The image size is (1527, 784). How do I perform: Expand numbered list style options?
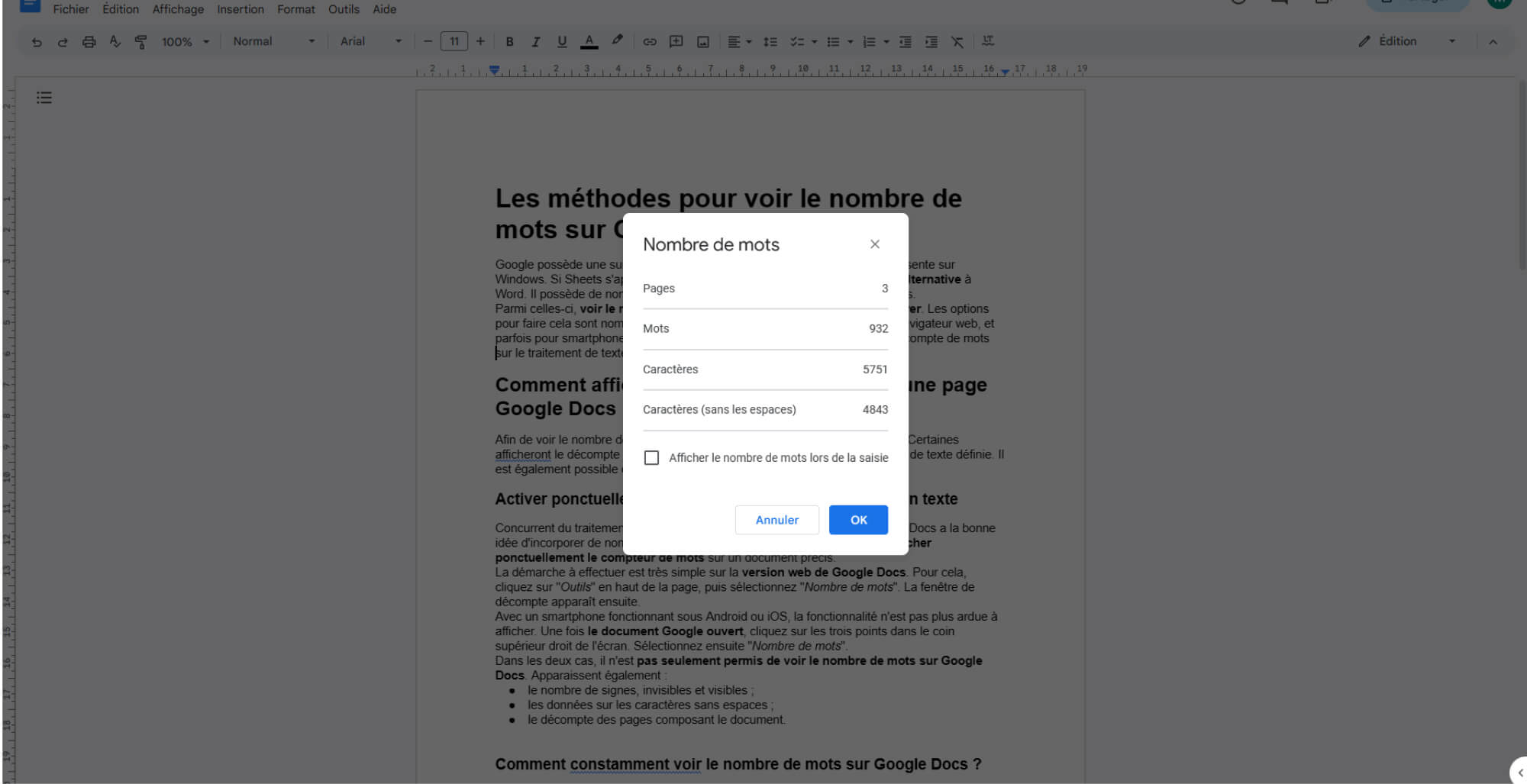pyautogui.click(x=886, y=42)
